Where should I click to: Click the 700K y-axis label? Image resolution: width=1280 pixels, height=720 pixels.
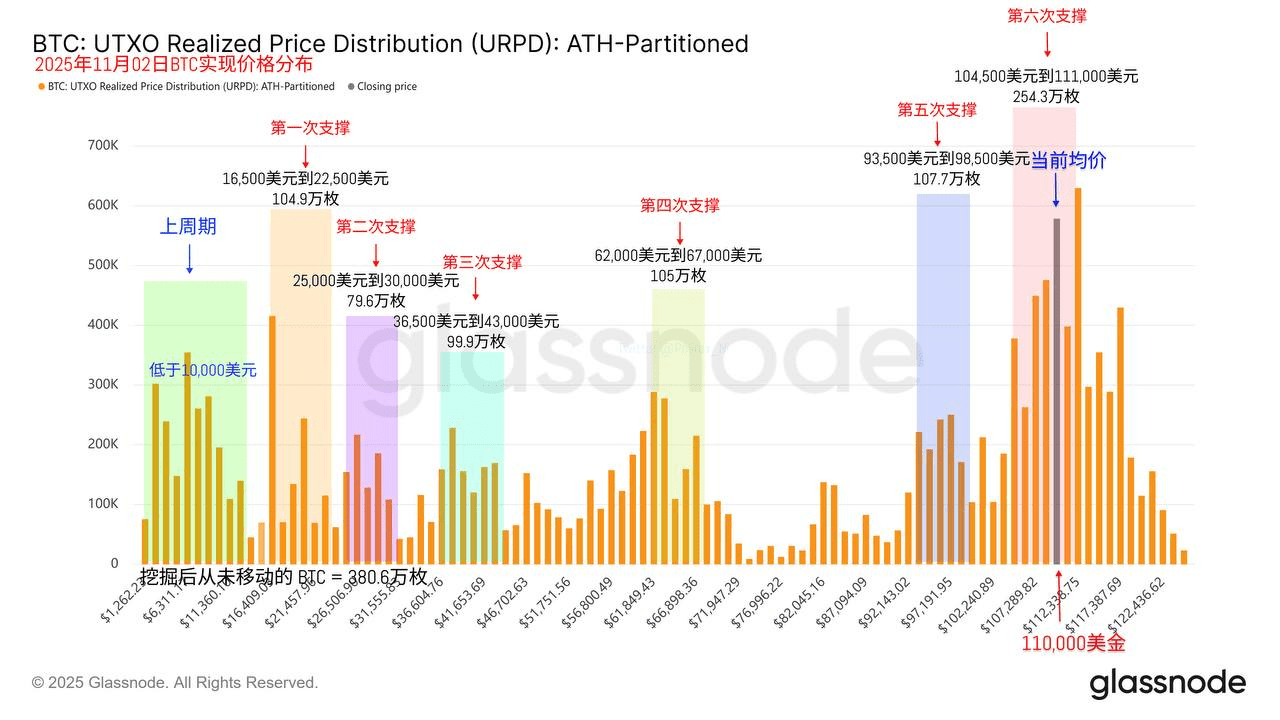coord(103,145)
